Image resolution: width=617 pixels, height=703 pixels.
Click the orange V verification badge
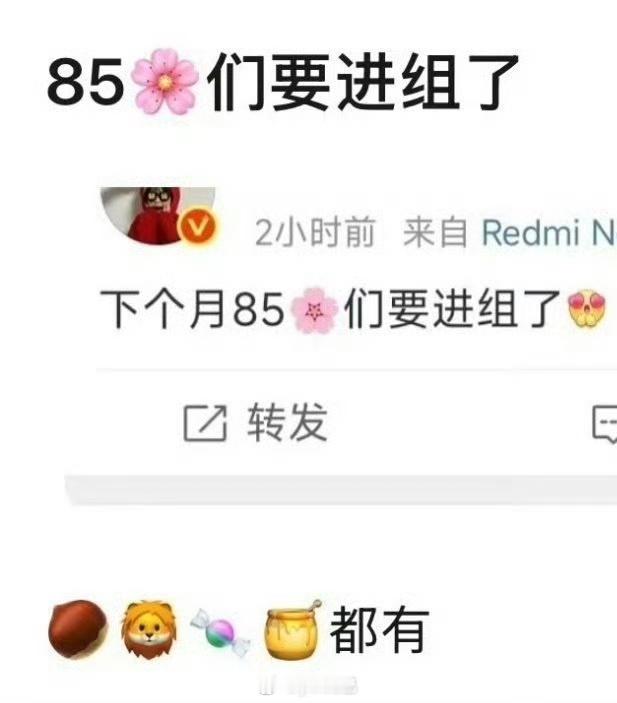(x=196, y=227)
